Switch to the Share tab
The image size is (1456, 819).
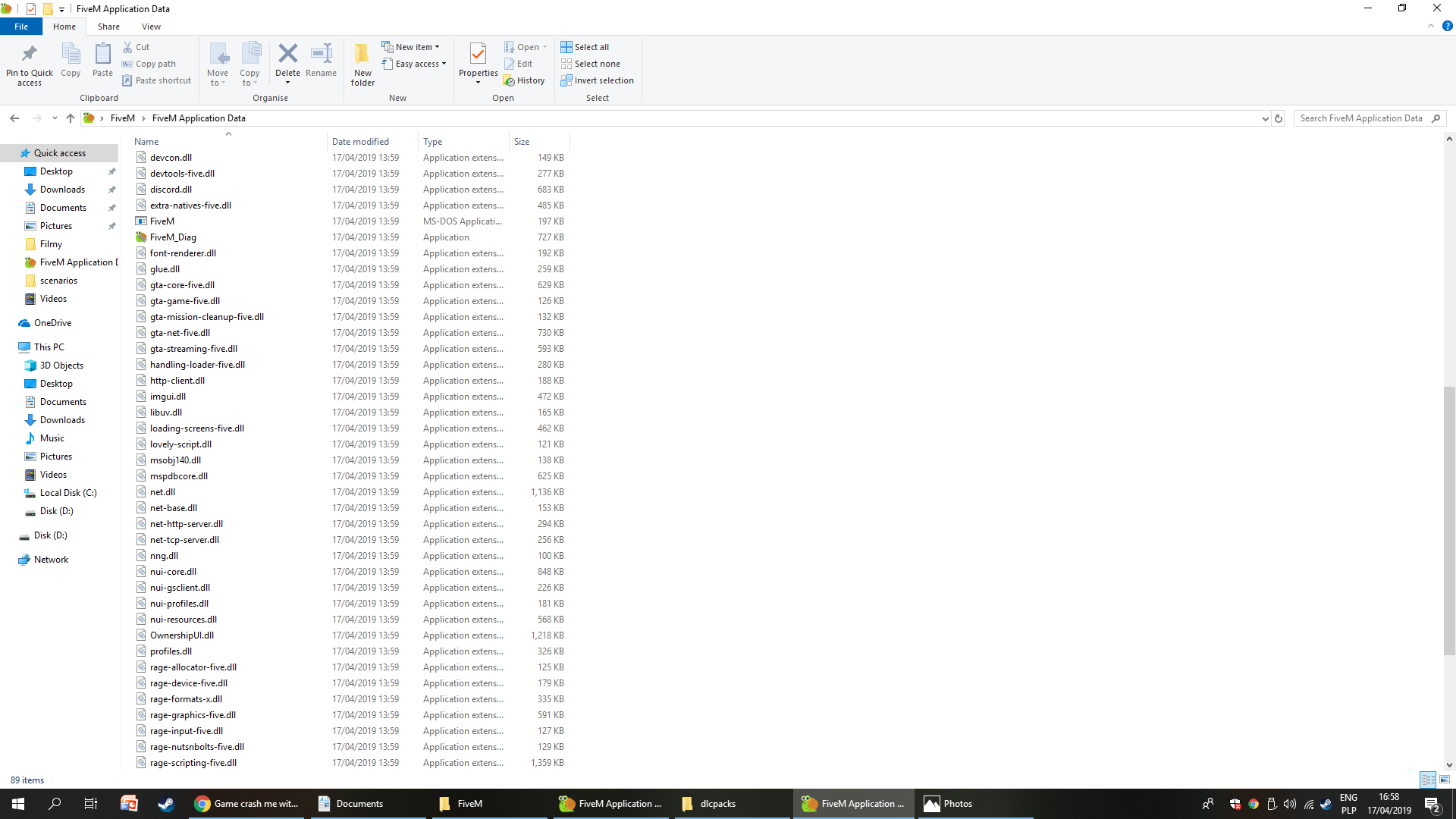108,27
